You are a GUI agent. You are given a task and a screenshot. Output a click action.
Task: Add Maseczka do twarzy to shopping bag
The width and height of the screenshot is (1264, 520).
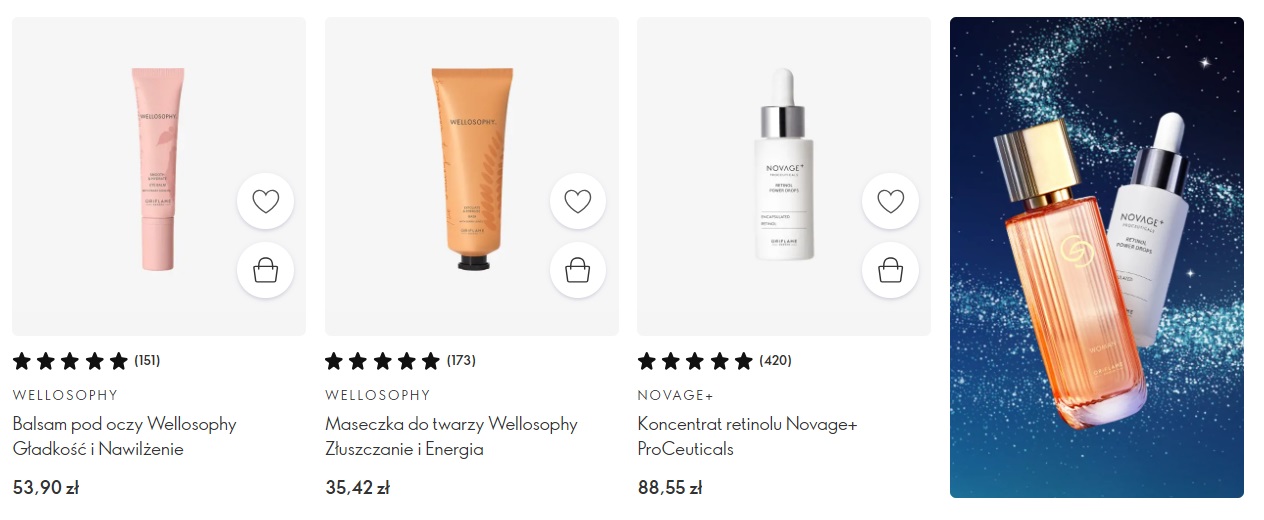pyautogui.click(x=578, y=270)
